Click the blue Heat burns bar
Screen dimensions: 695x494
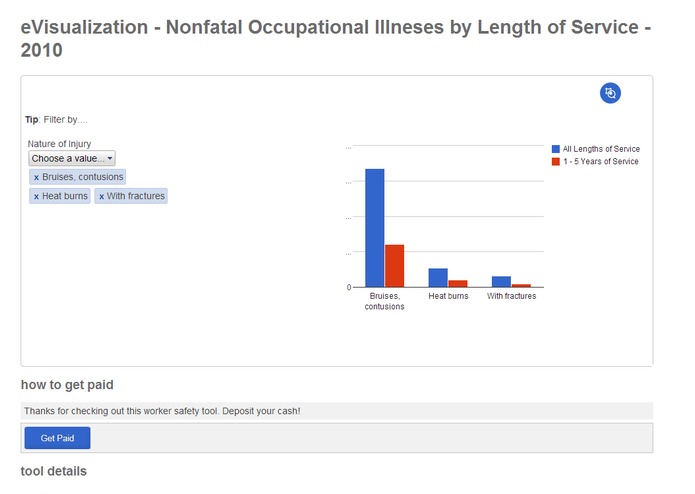438,278
